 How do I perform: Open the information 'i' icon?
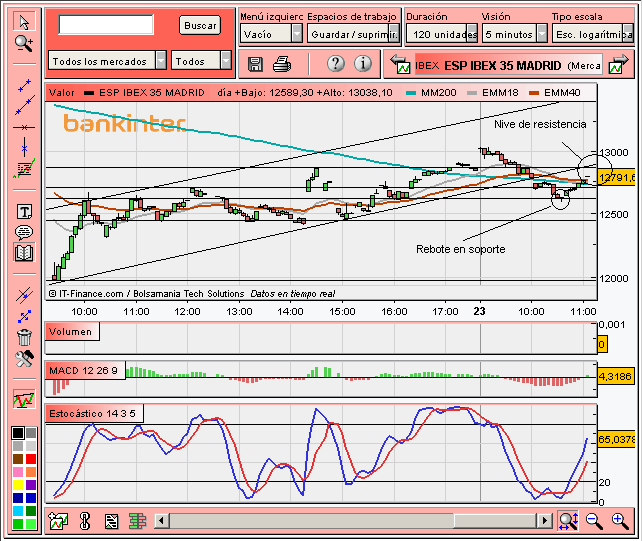pos(363,64)
